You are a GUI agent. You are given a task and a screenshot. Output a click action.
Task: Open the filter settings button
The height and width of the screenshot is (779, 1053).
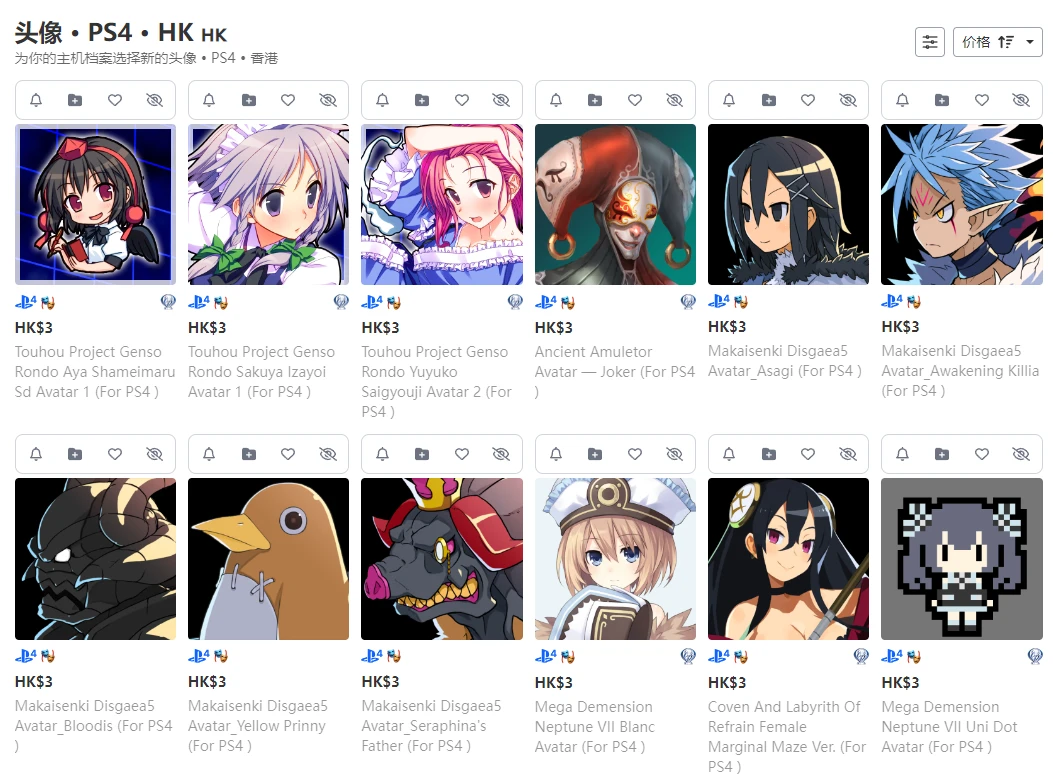929,42
